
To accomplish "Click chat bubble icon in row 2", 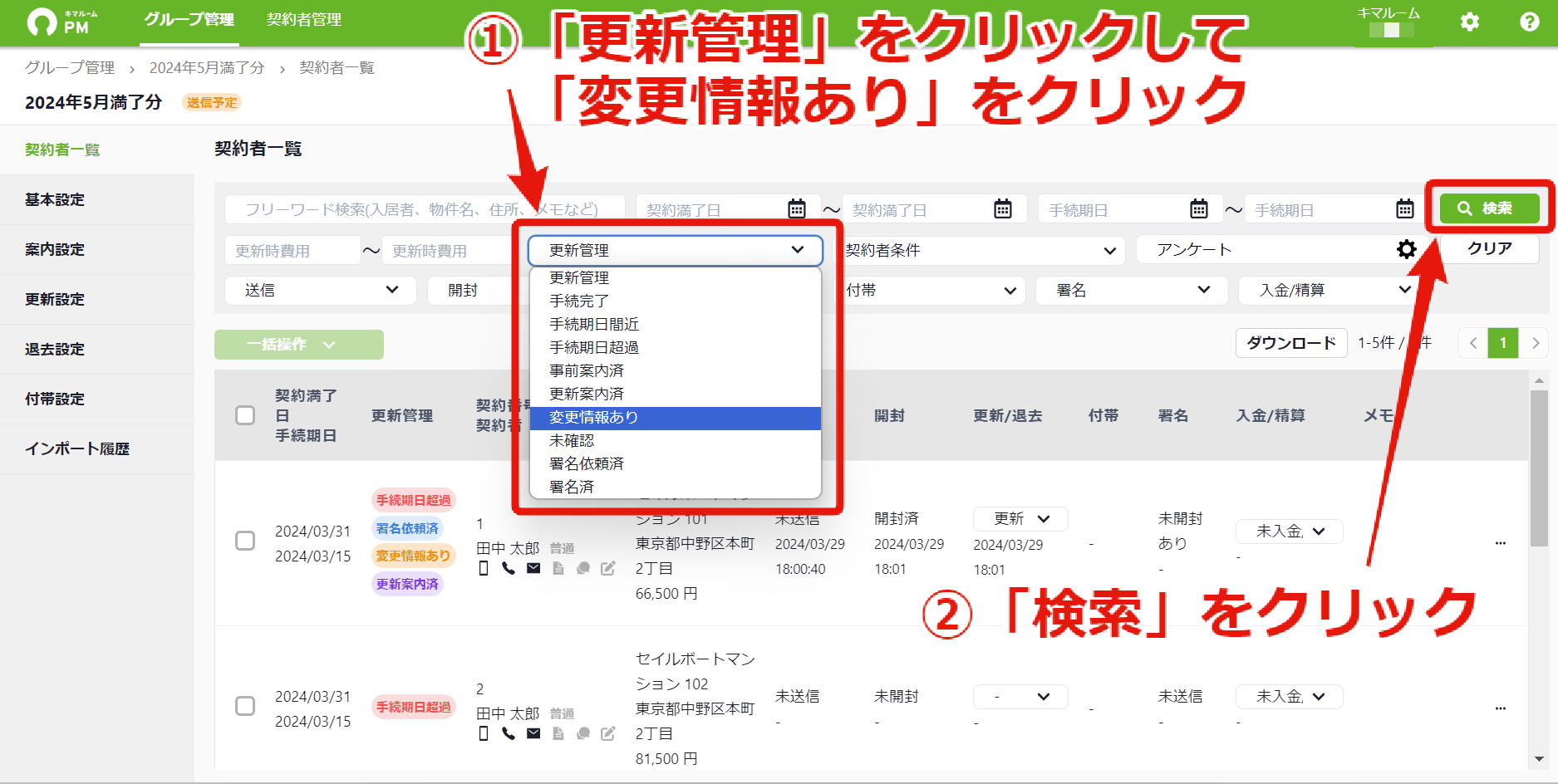I will click(583, 734).
